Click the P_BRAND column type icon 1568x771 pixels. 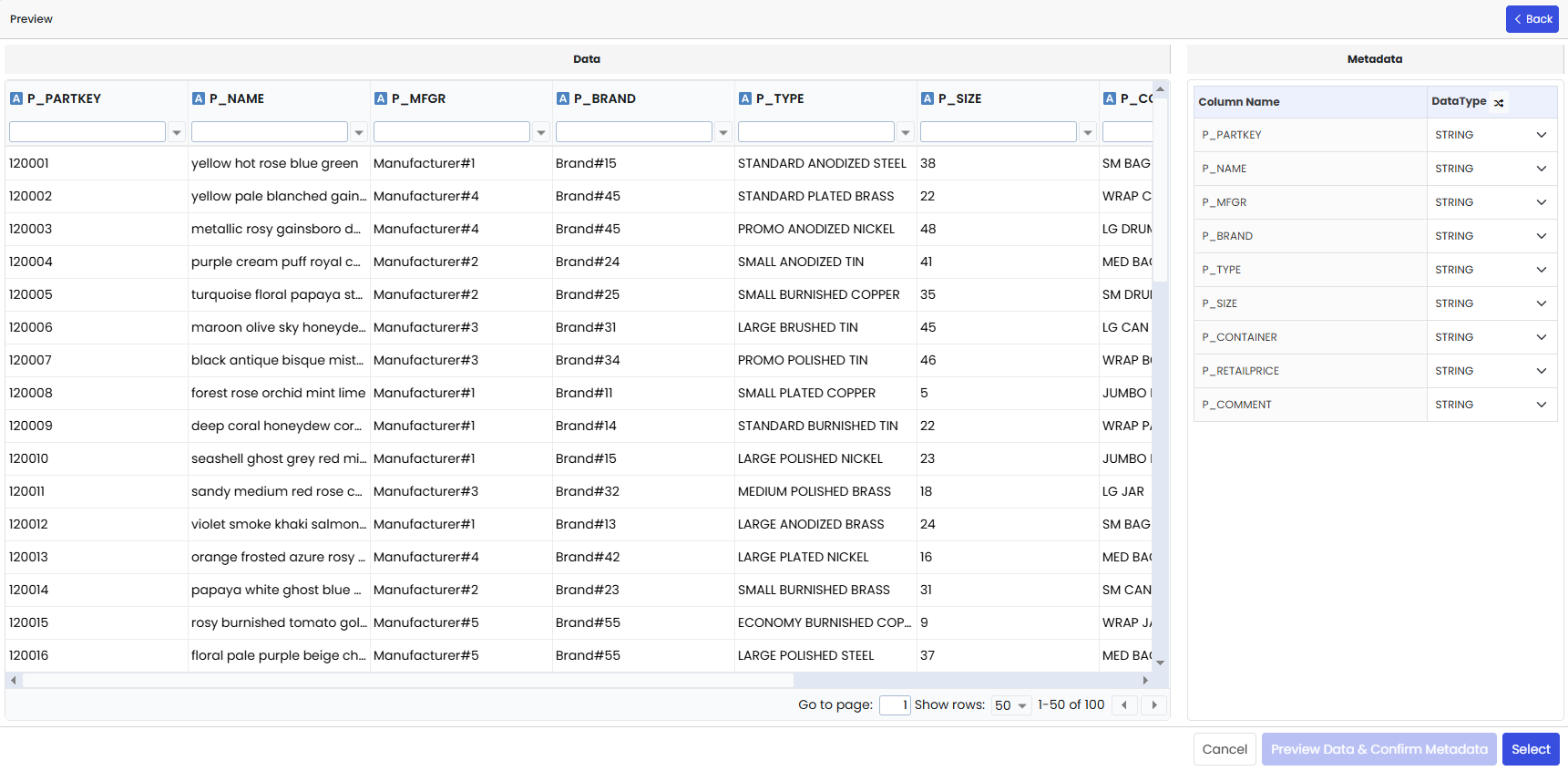coord(563,98)
